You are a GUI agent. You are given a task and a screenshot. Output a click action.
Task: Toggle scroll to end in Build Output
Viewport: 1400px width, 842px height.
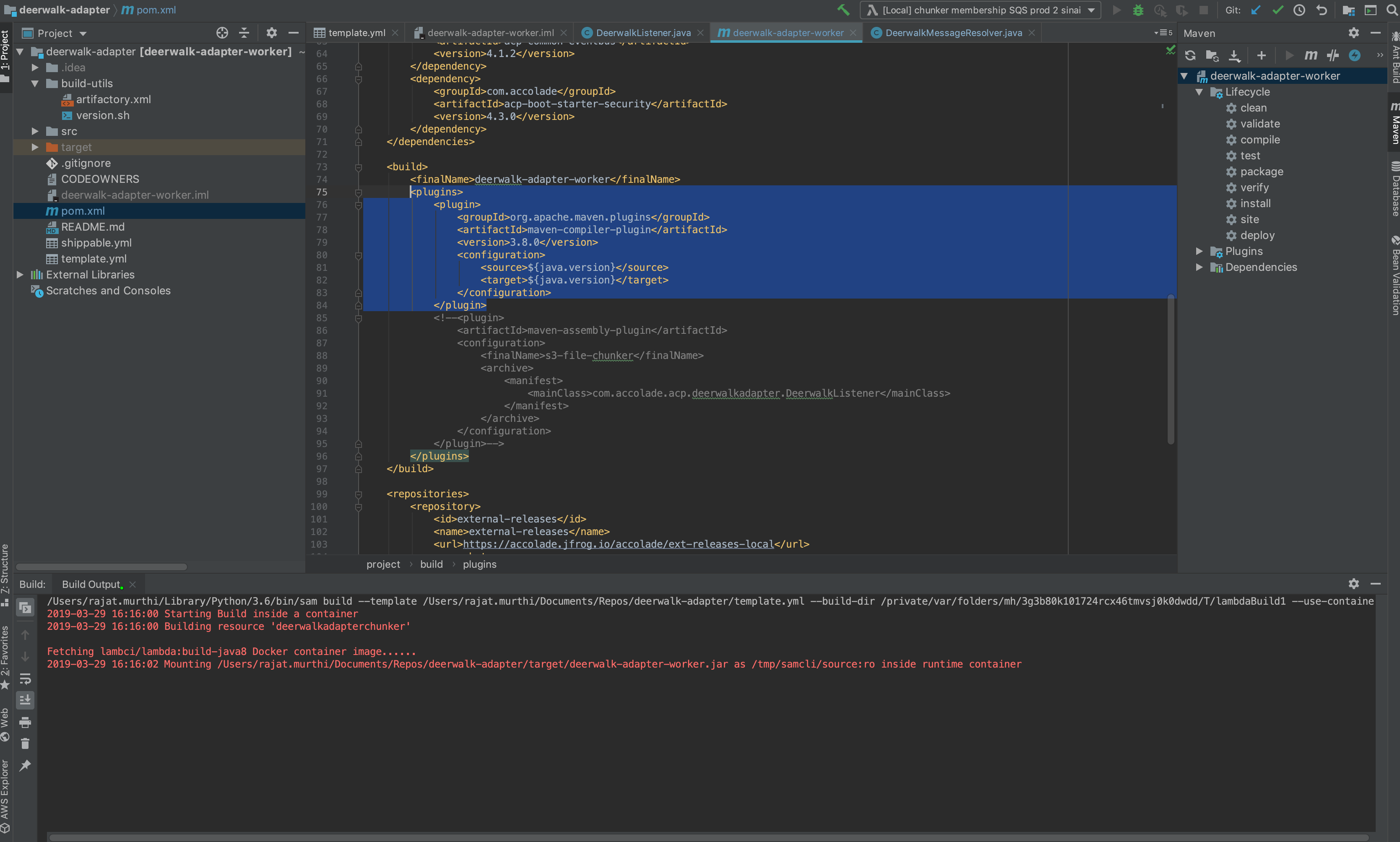pos(25,700)
